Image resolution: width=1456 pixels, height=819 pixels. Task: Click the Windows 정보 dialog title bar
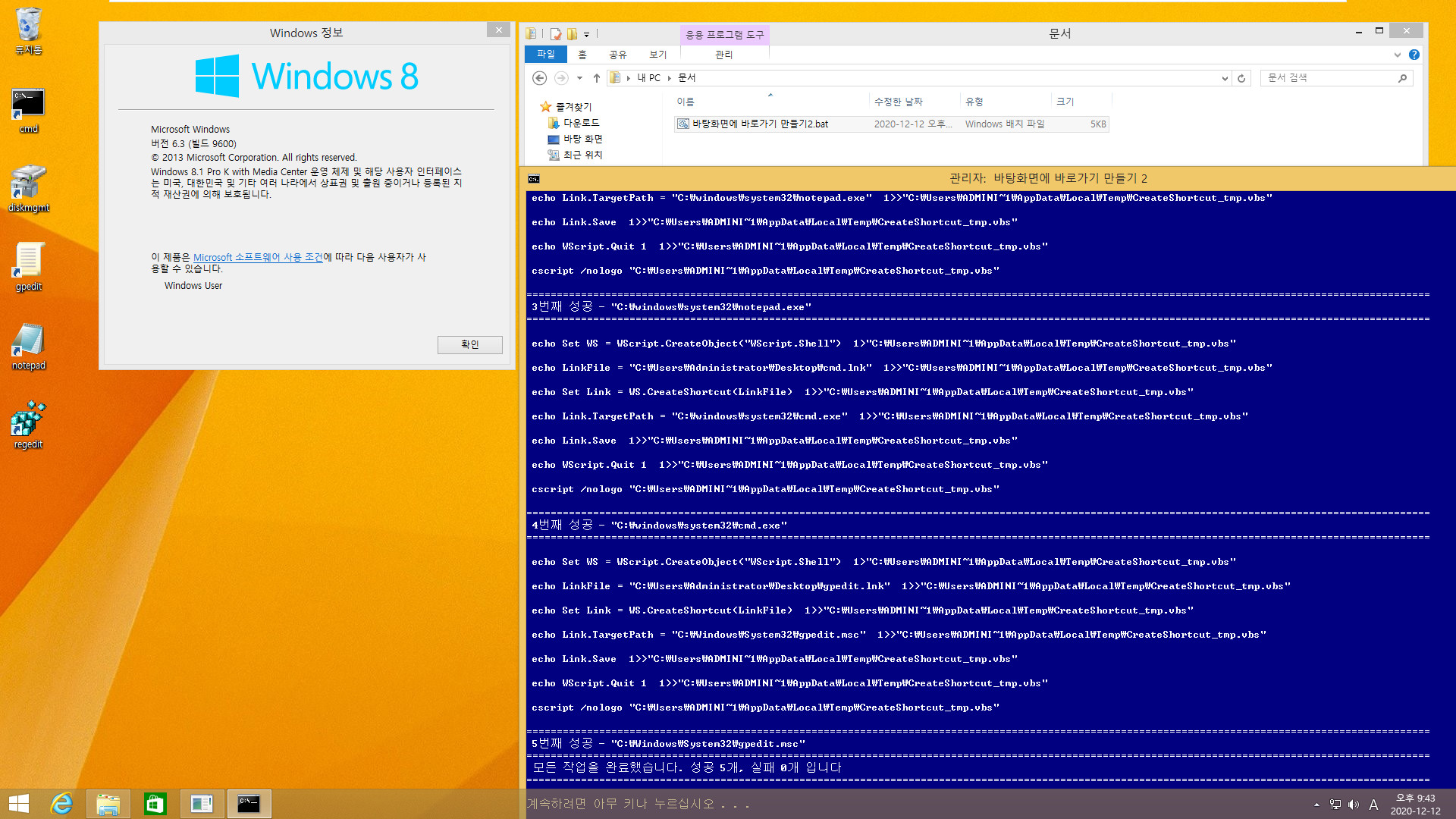point(306,33)
